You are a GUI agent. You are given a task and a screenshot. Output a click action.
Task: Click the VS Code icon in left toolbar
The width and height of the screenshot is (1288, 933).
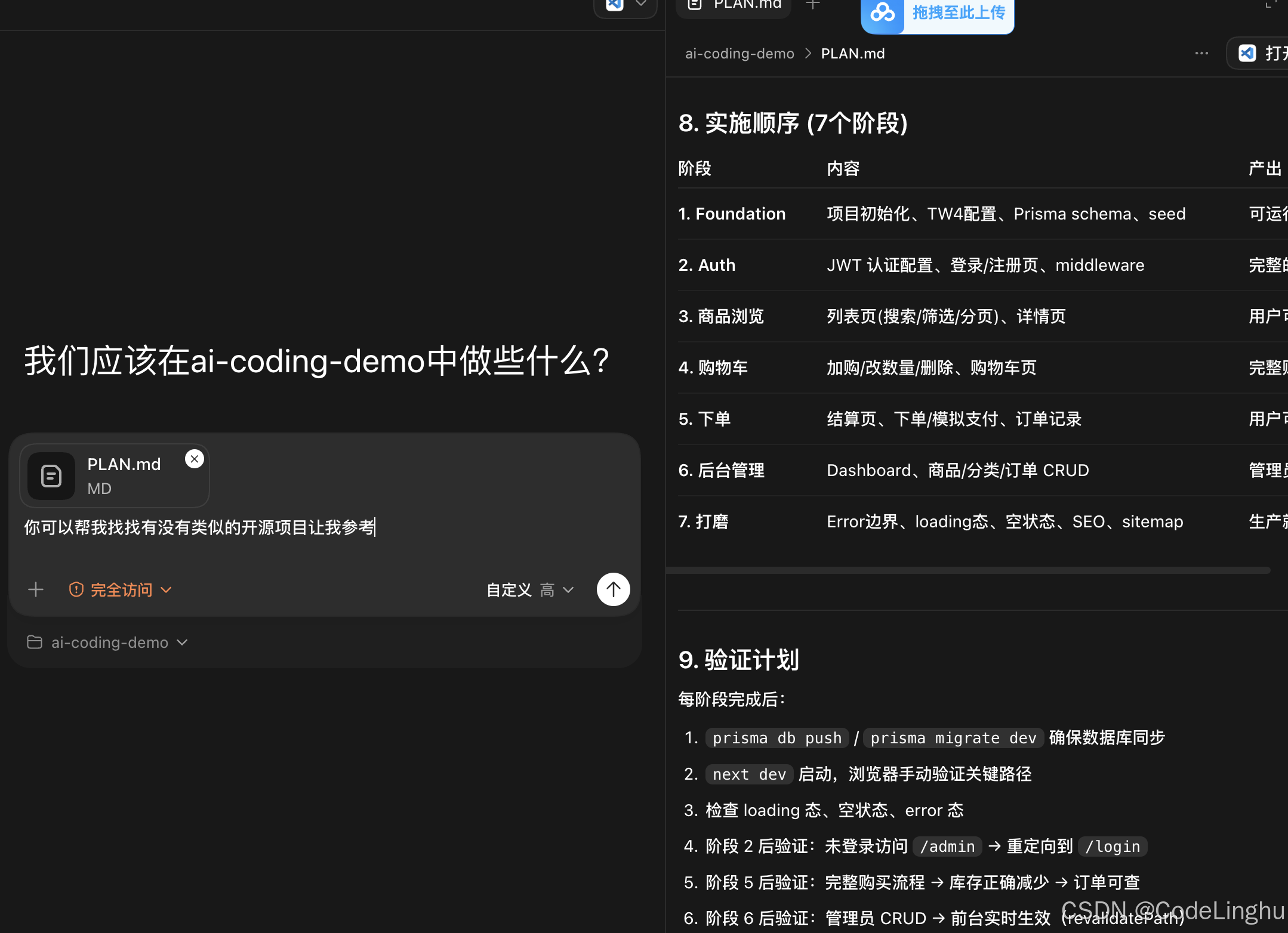pos(615,5)
